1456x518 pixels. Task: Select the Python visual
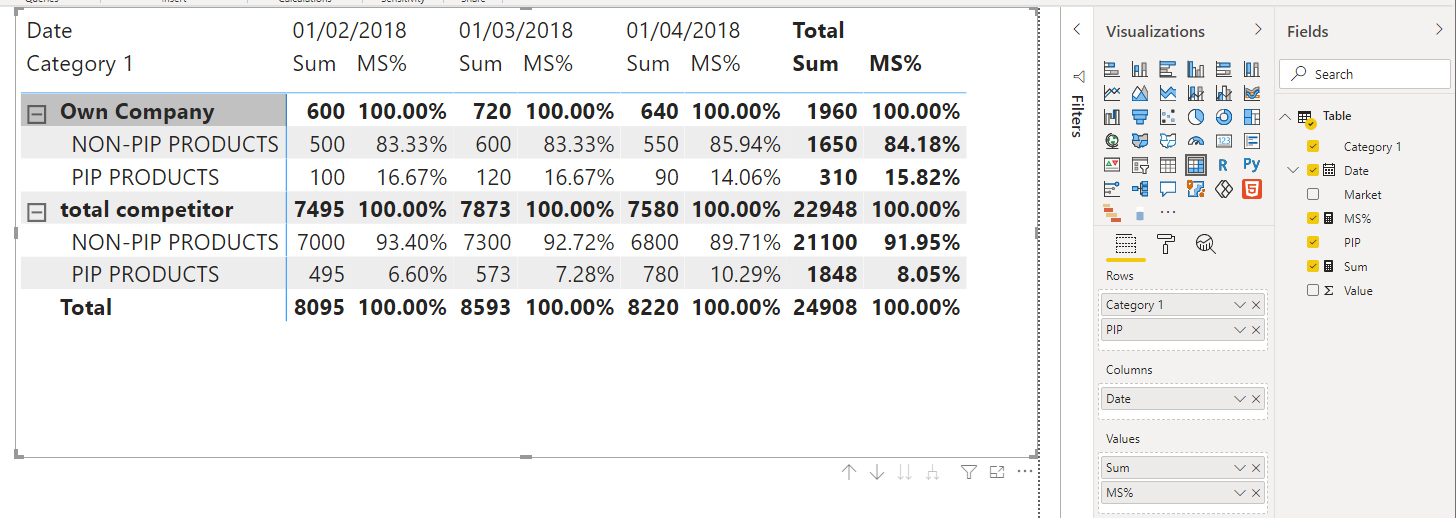click(1251, 165)
